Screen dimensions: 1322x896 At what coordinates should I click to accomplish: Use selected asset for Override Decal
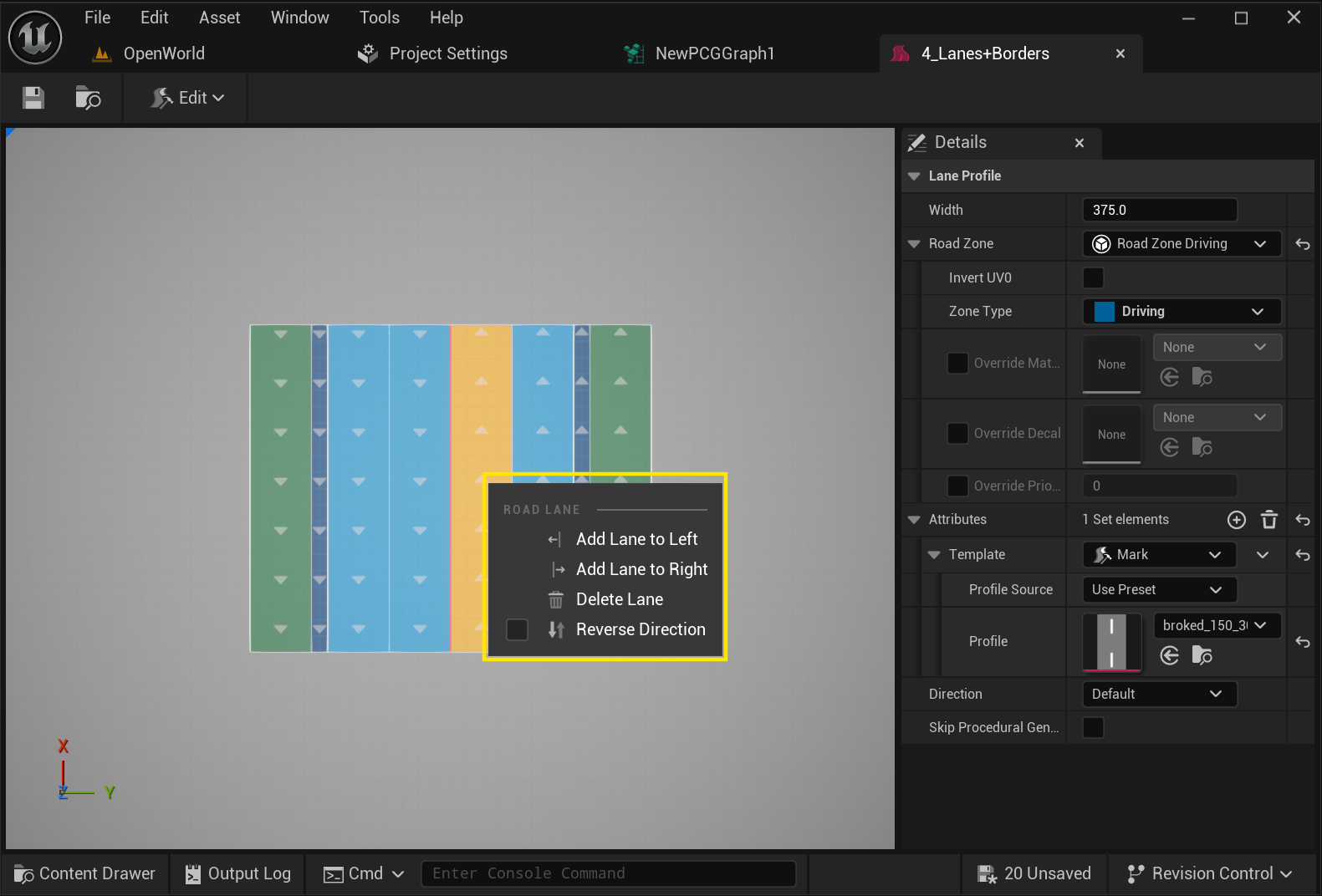pyautogui.click(x=1169, y=447)
